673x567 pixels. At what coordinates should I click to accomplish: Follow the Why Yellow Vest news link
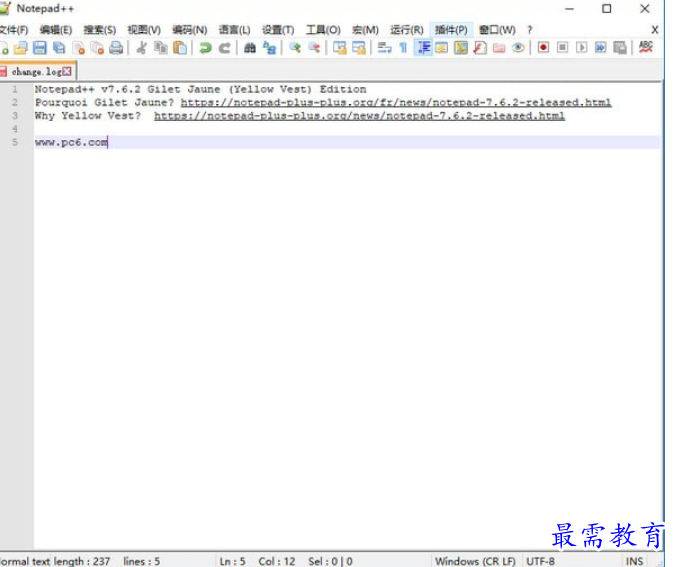coord(359,116)
